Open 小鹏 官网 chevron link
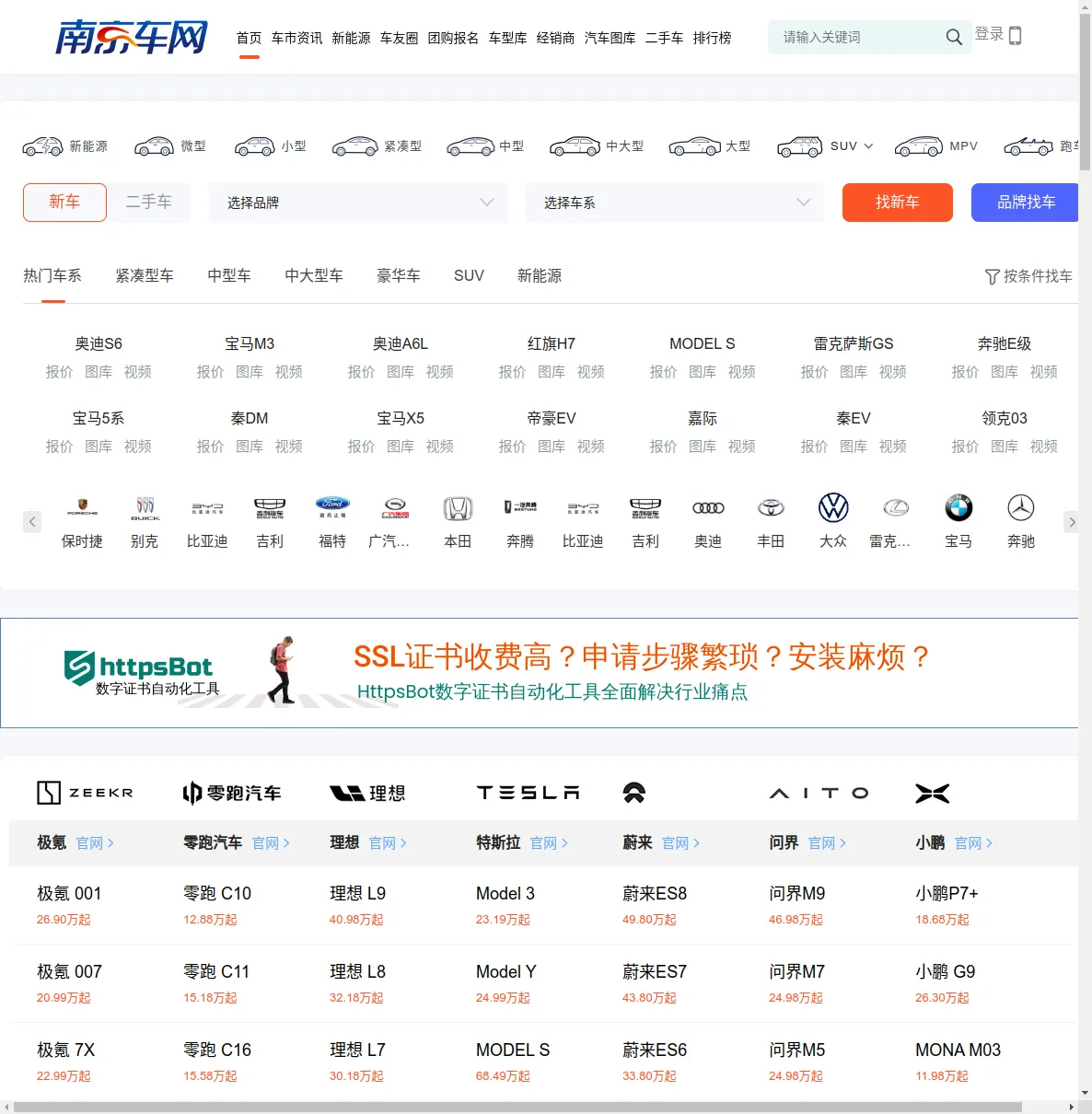 973,843
